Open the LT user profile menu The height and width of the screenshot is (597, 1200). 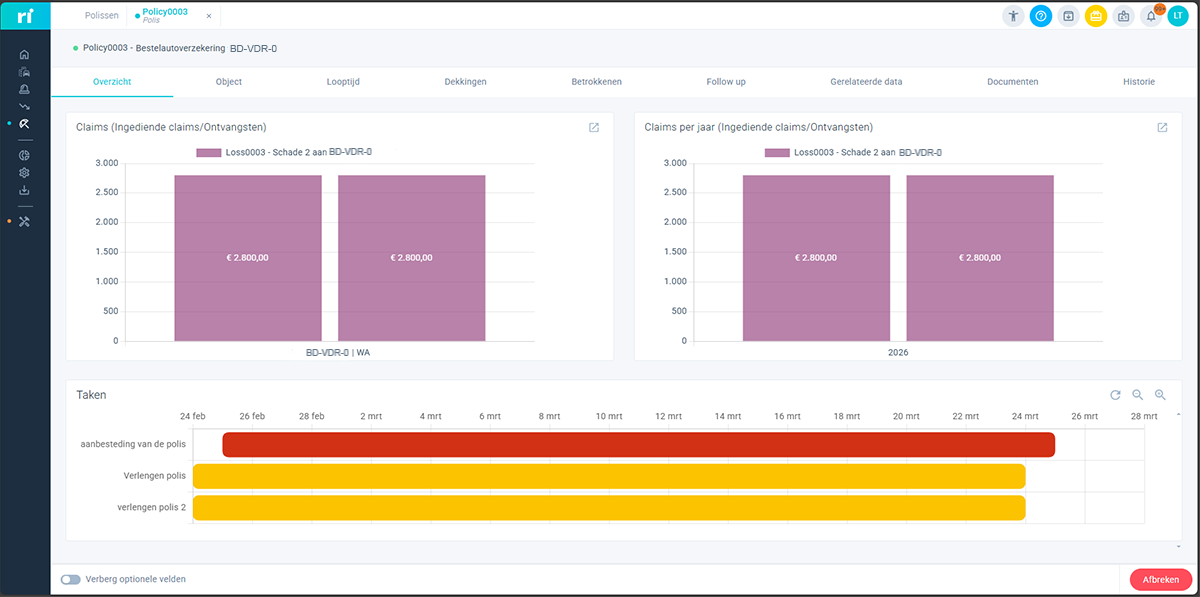click(1178, 16)
